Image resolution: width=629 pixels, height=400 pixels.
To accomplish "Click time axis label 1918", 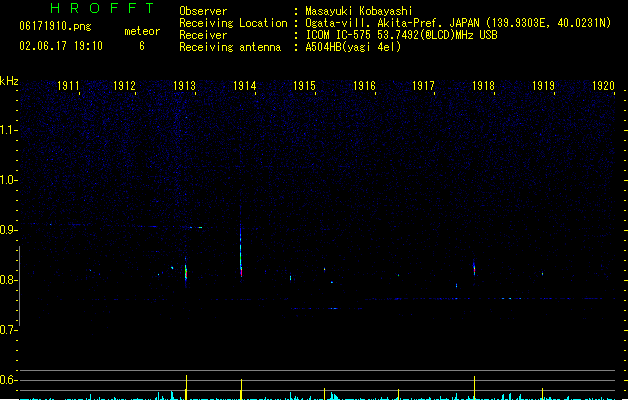I will pos(483,86).
